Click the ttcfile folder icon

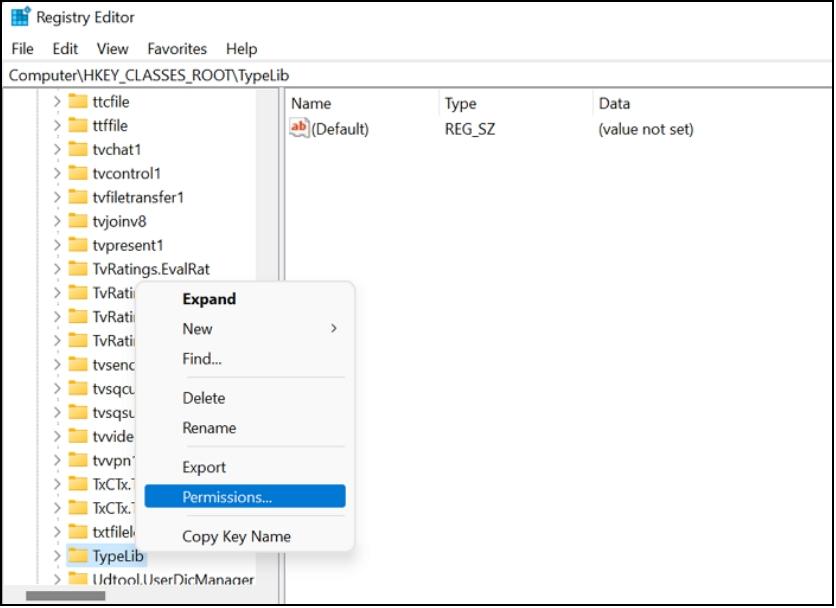point(78,101)
